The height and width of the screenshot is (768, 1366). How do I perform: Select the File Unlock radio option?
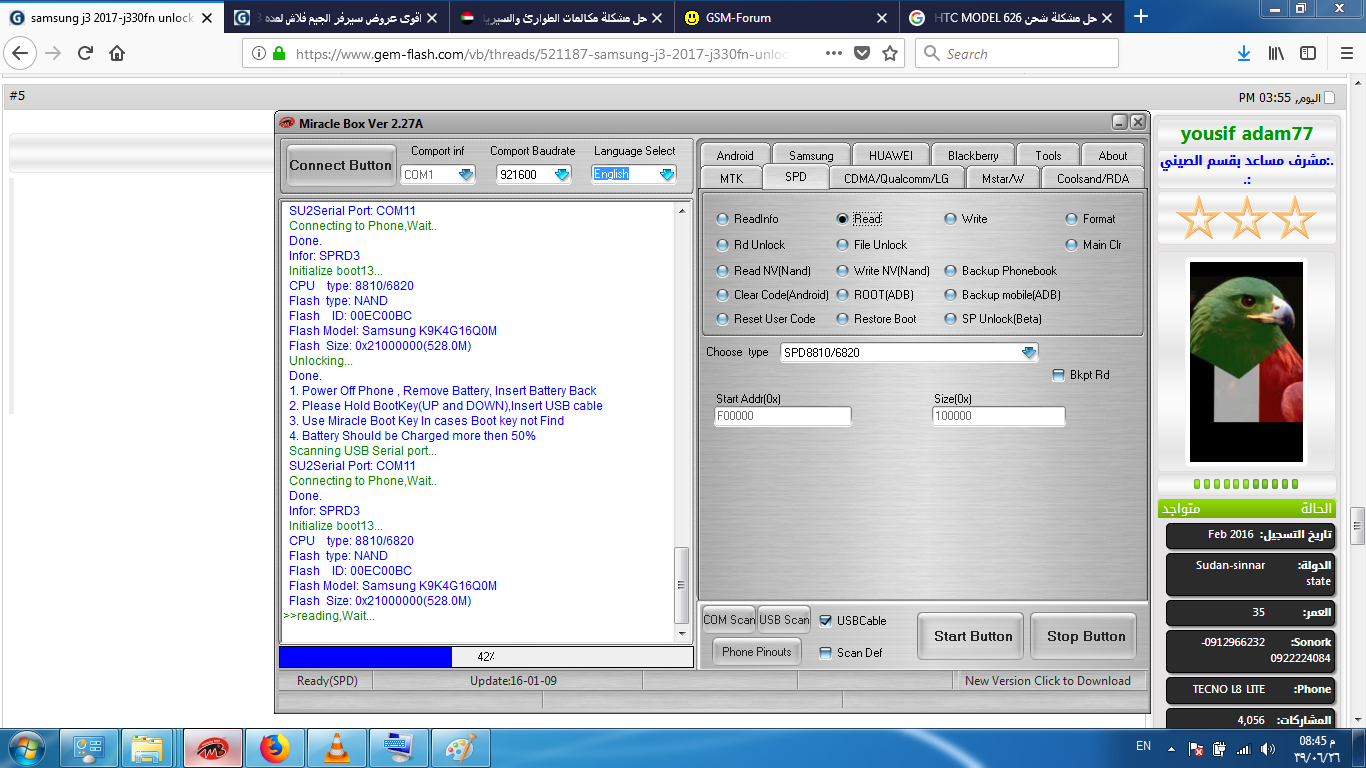(844, 245)
